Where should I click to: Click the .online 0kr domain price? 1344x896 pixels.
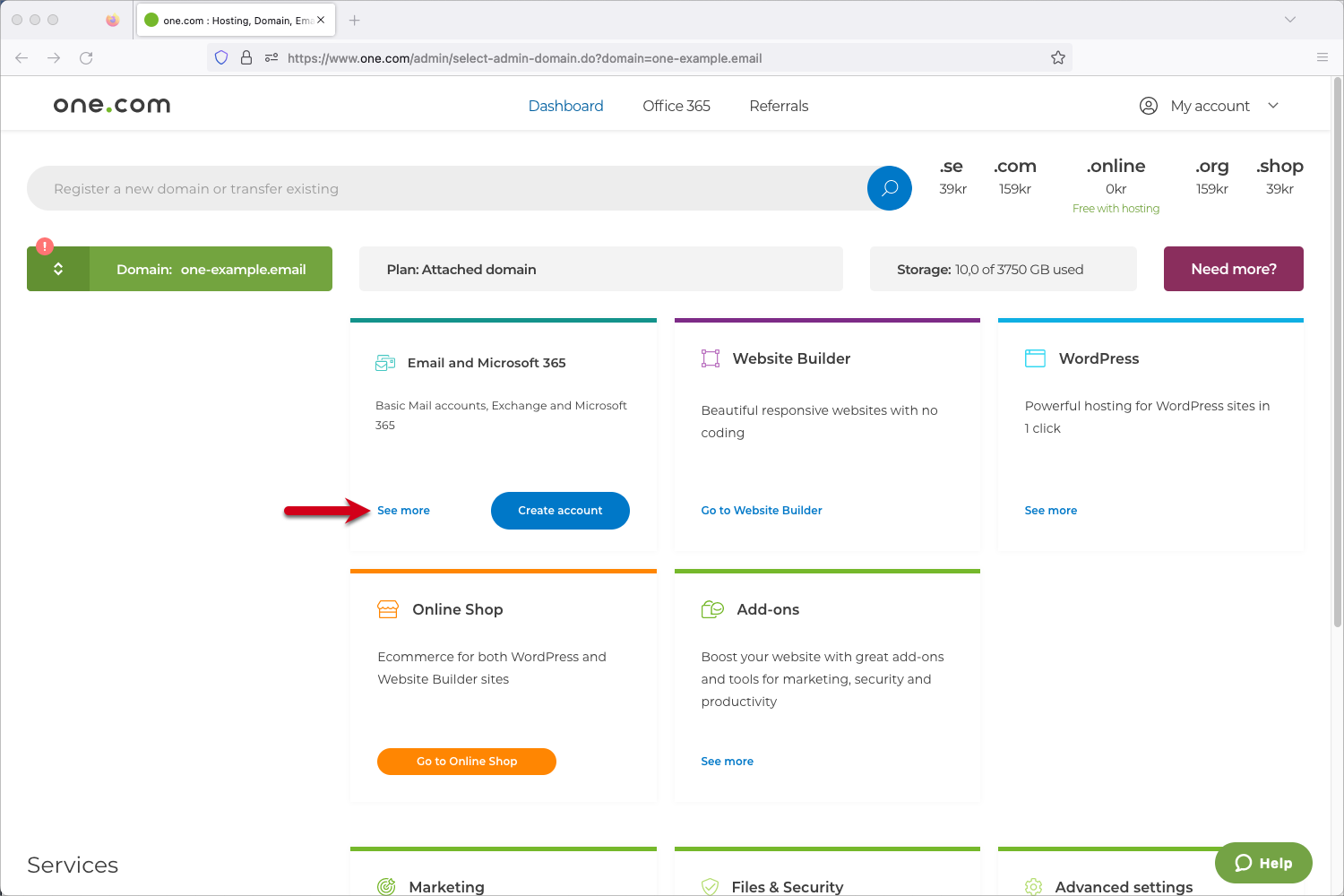click(1116, 177)
